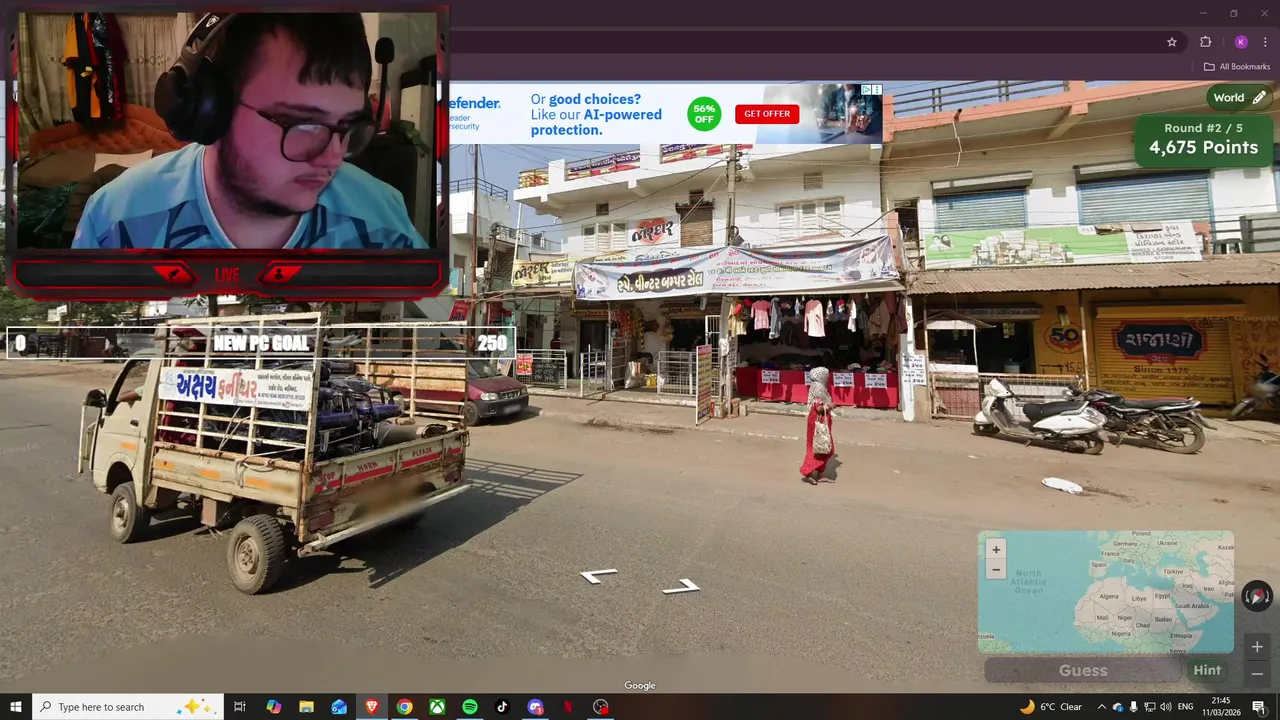
Task: Switch to the Brave browser in the taskbar
Action: coord(372,707)
